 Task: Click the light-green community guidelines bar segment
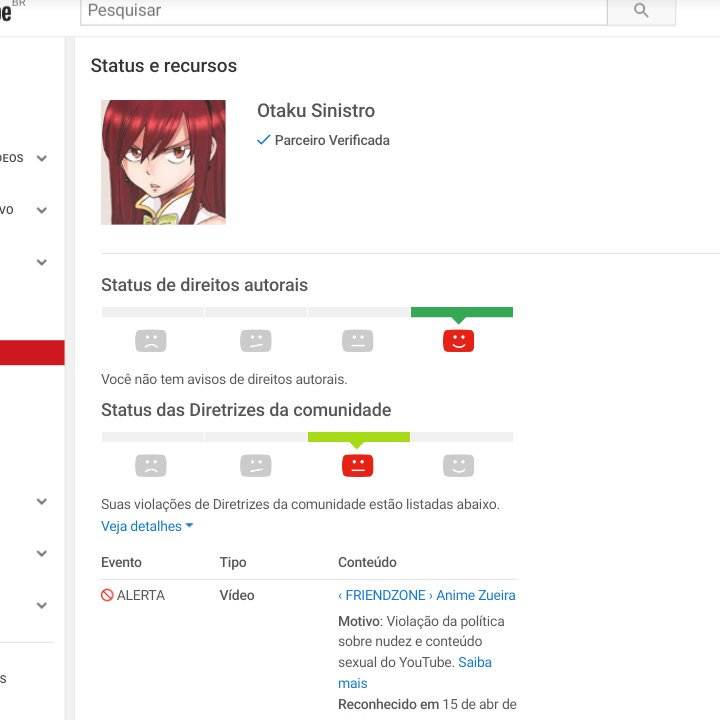[x=359, y=437]
